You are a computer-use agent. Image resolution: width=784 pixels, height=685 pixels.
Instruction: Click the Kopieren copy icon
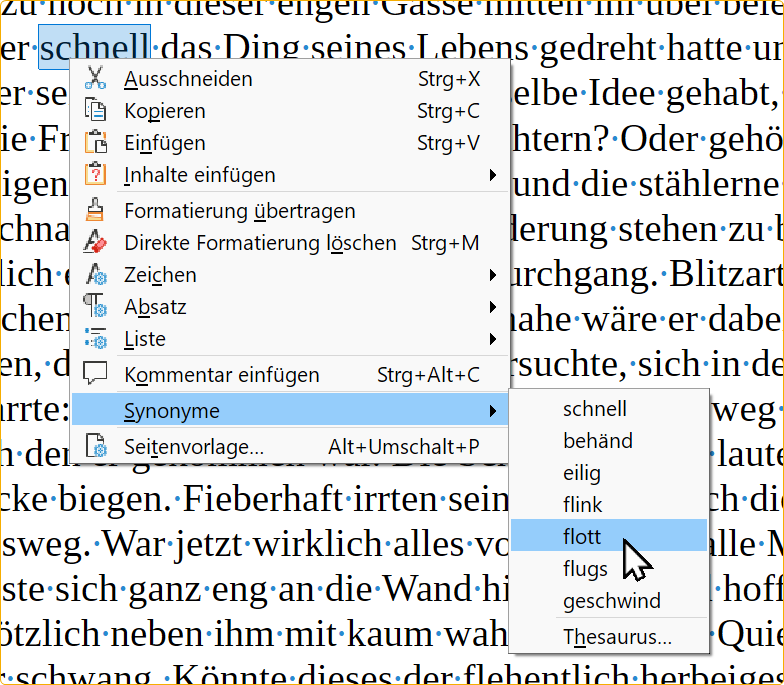(x=96, y=111)
